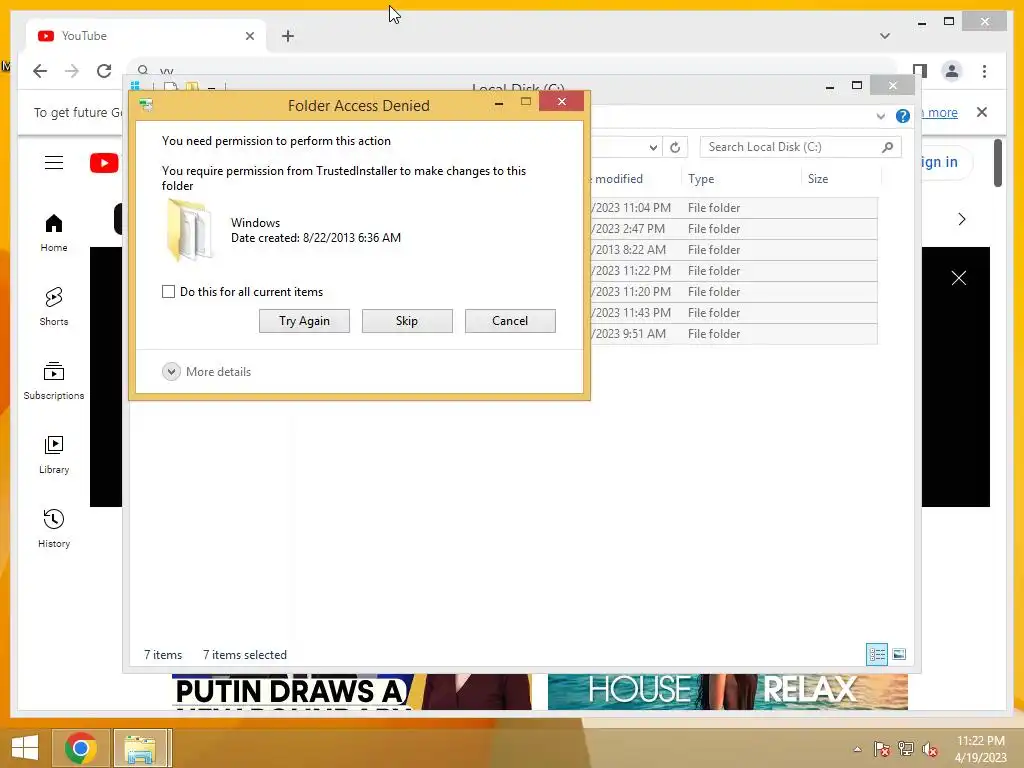
Task: Click the Try Again button
Action: point(304,321)
